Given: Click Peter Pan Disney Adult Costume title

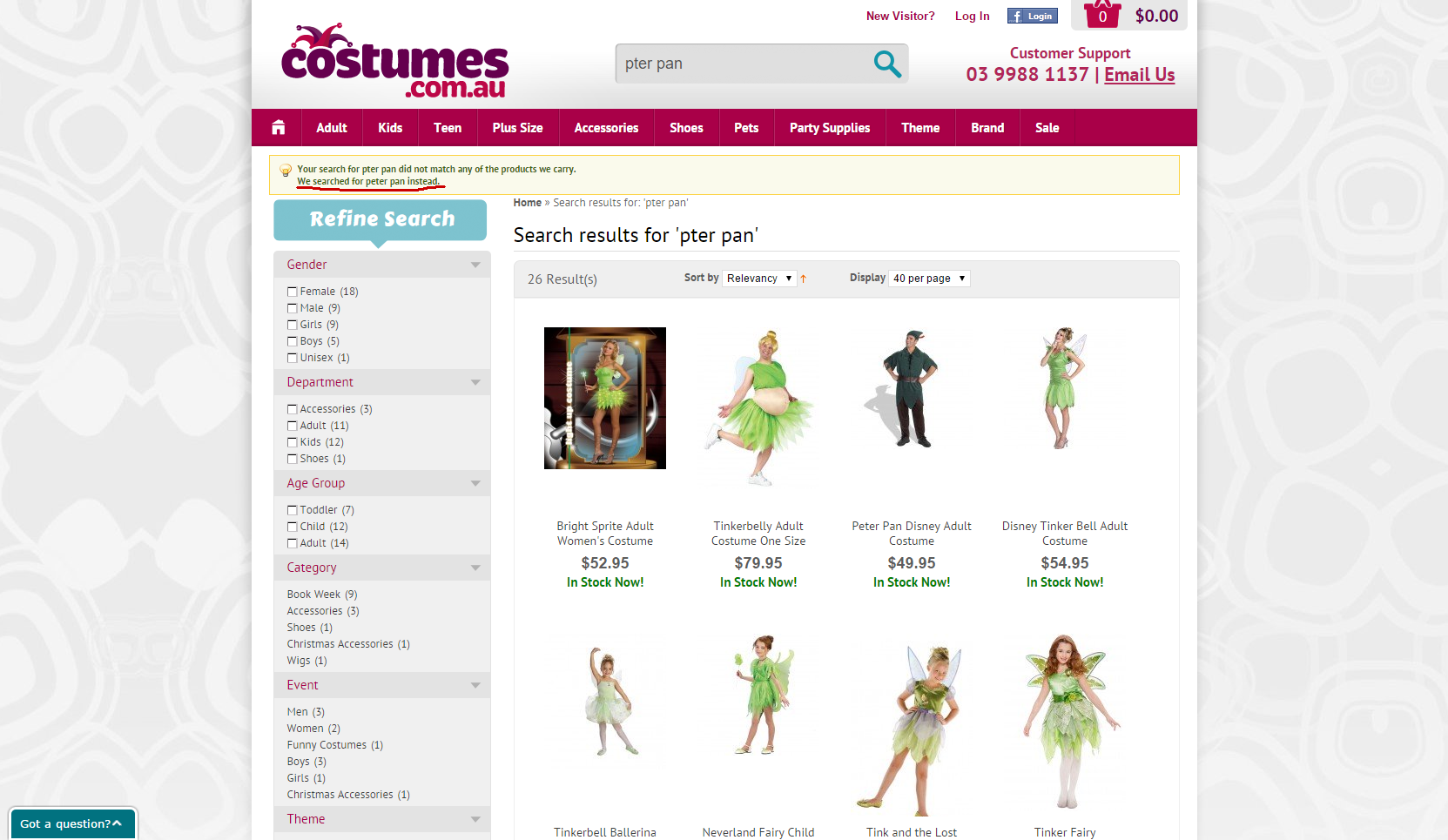Looking at the screenshot, I should pos(912,534).
